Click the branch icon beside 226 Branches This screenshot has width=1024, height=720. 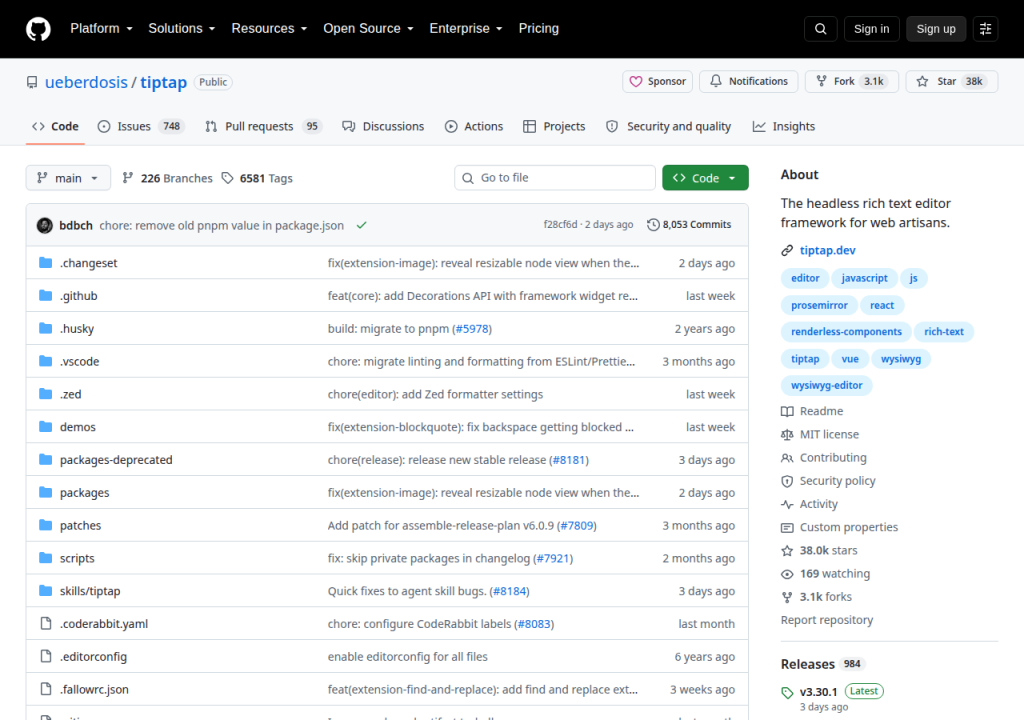click(x=128, y=178)
